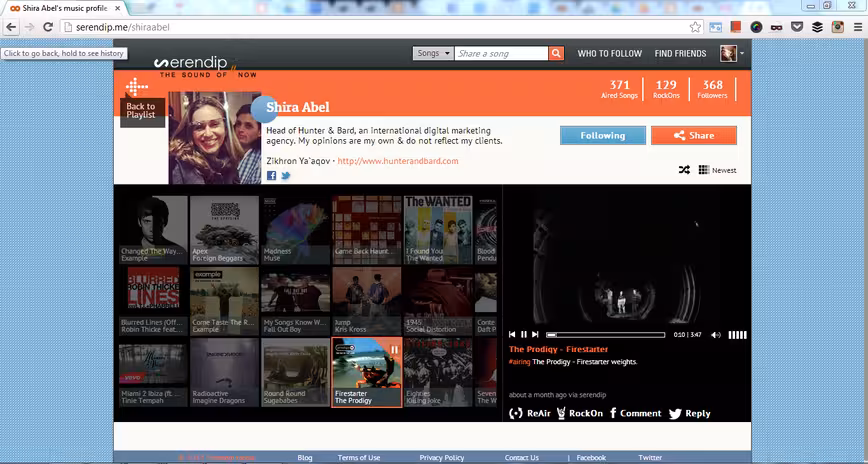Skip to the next track
Image resolution: width=868 pixels, height=464 pixels.
pyautogui.click(x=535, y=334)
